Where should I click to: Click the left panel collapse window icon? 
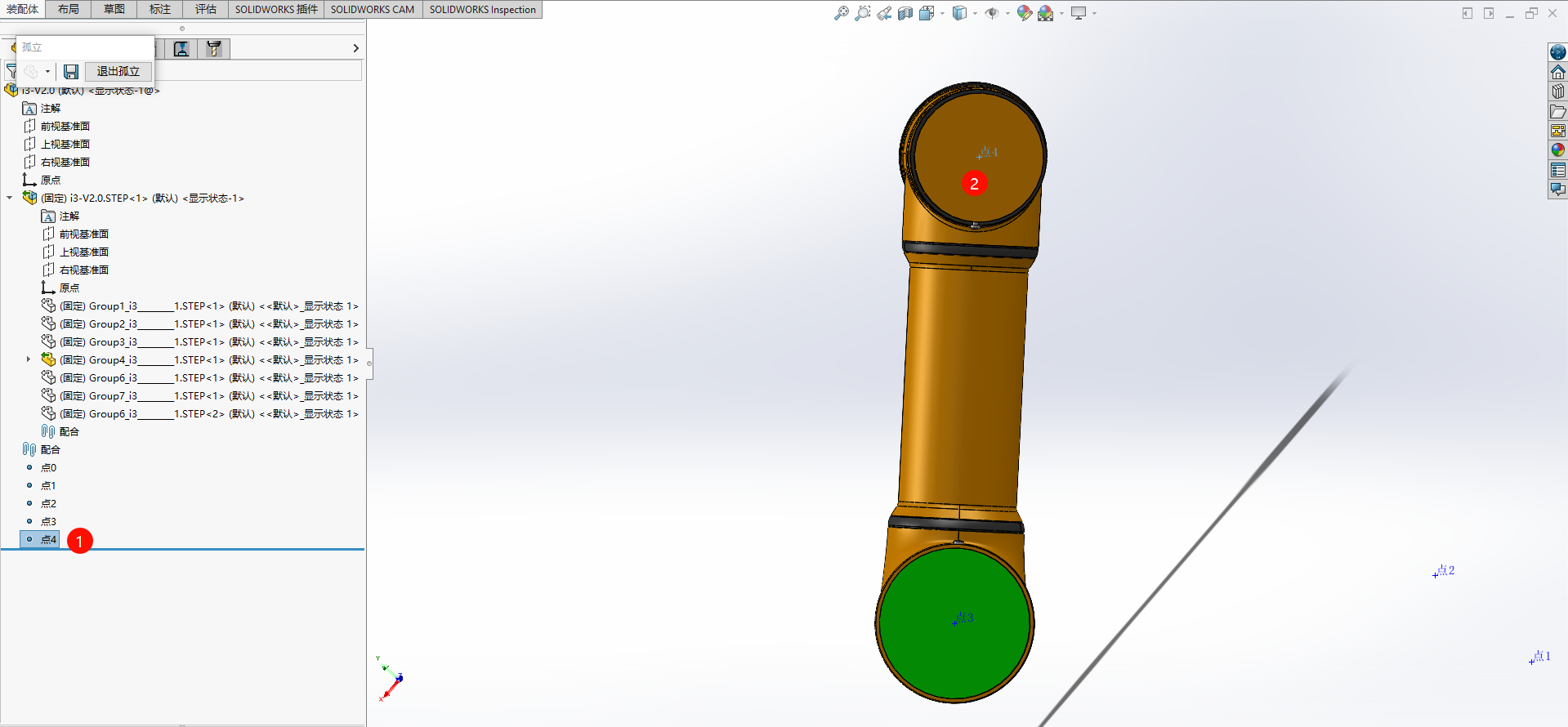point(1467,13)
